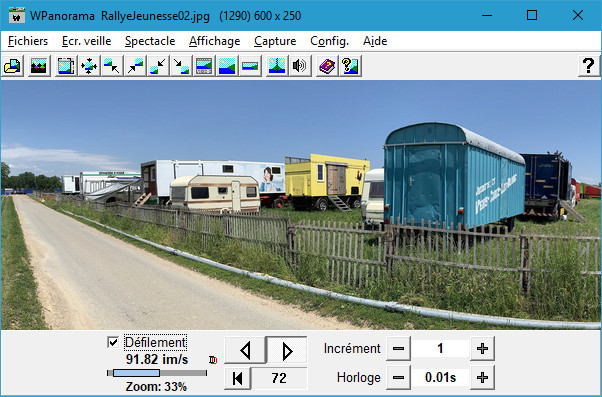602x397 pixels.
Task: Click the large question mark button
Action: click(589, 66)
